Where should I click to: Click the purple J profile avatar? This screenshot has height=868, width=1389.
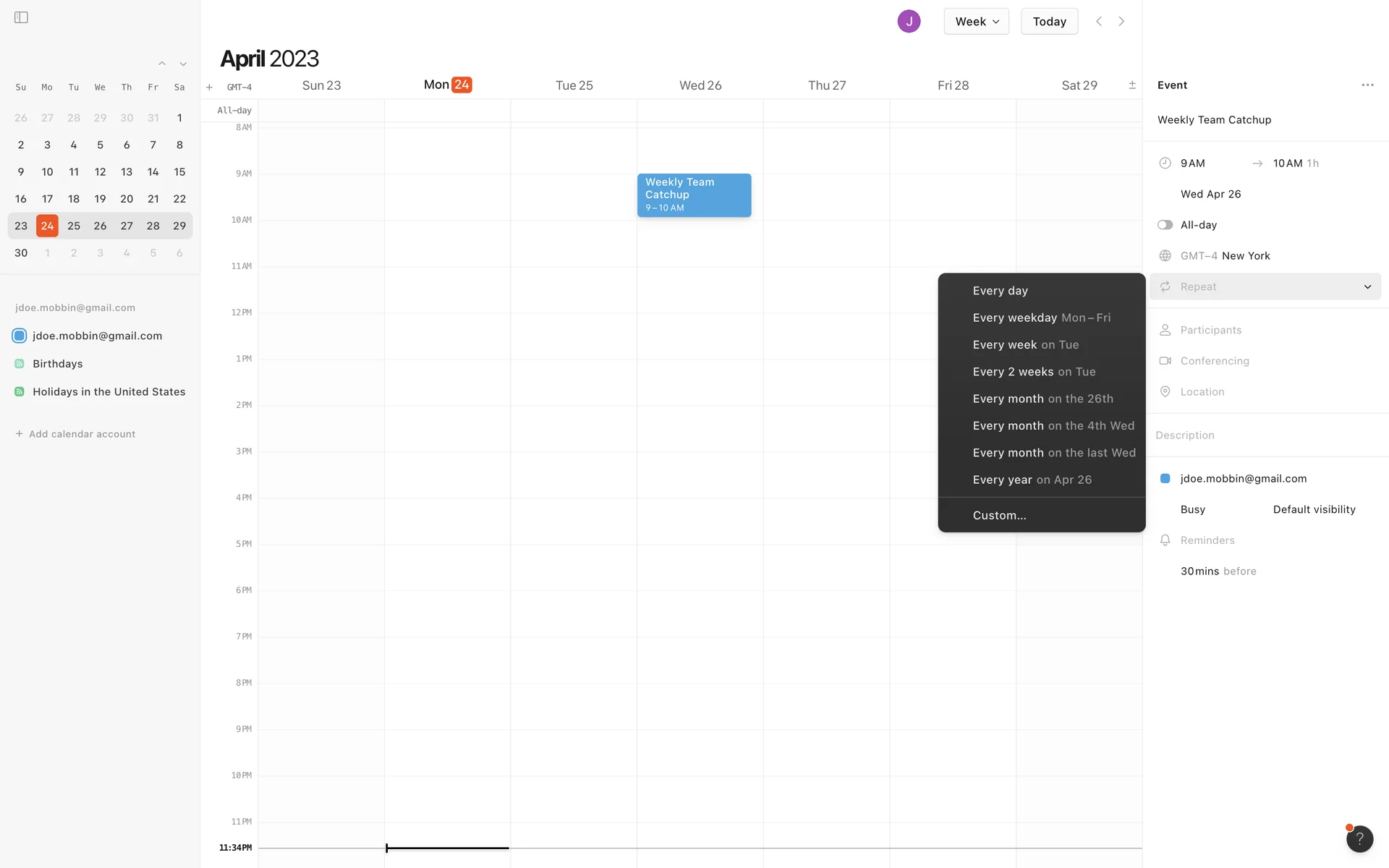[909, 21]
